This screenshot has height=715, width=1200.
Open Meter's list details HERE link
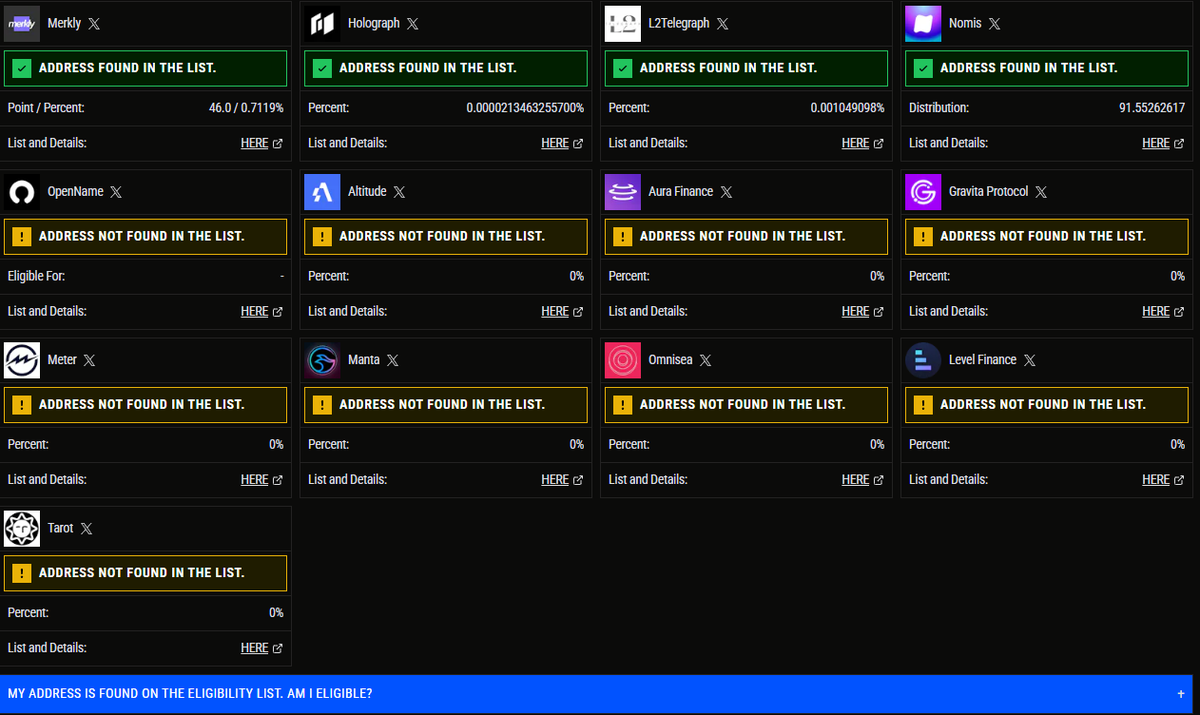click(262, 479)
